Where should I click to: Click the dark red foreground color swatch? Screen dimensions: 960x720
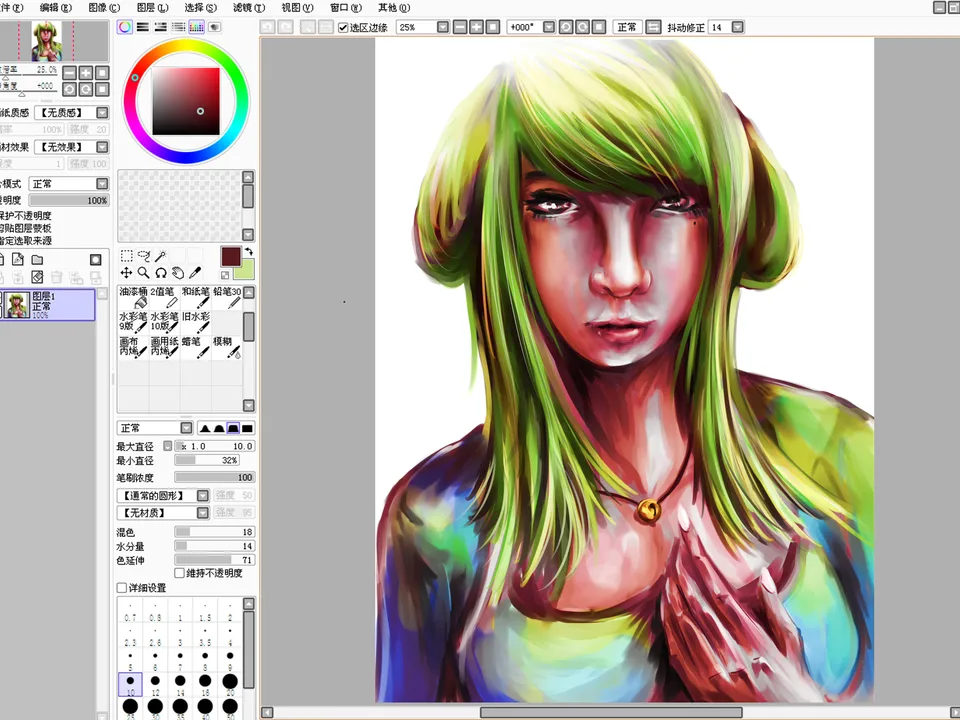231,256
